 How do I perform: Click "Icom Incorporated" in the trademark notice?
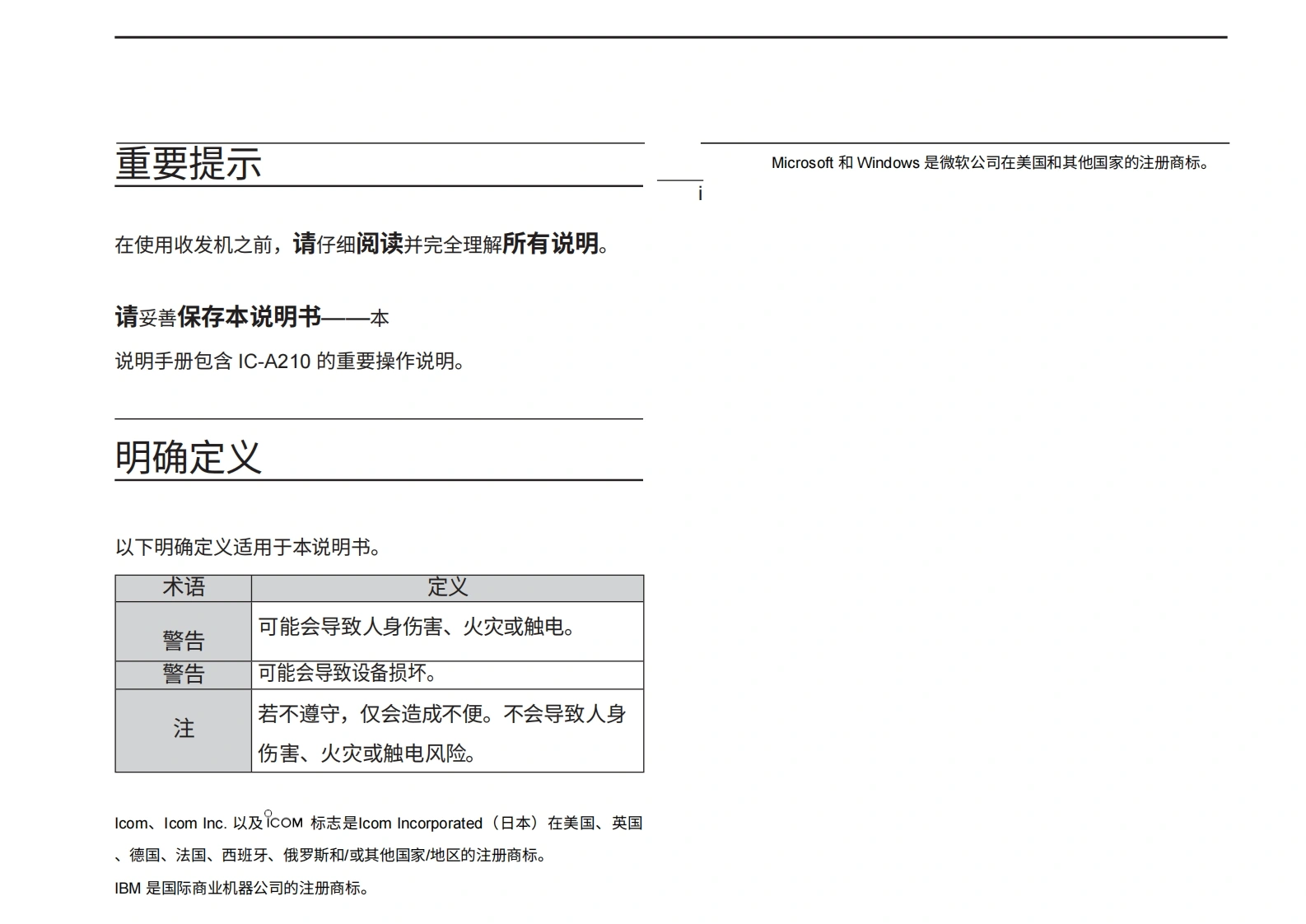tap(420, 824)
